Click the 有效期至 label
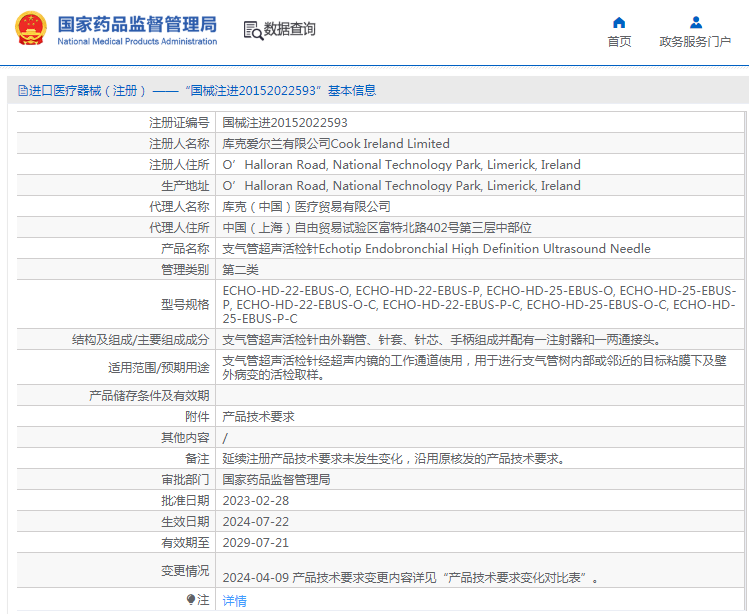Screen dimensions: 749x614 185,543
